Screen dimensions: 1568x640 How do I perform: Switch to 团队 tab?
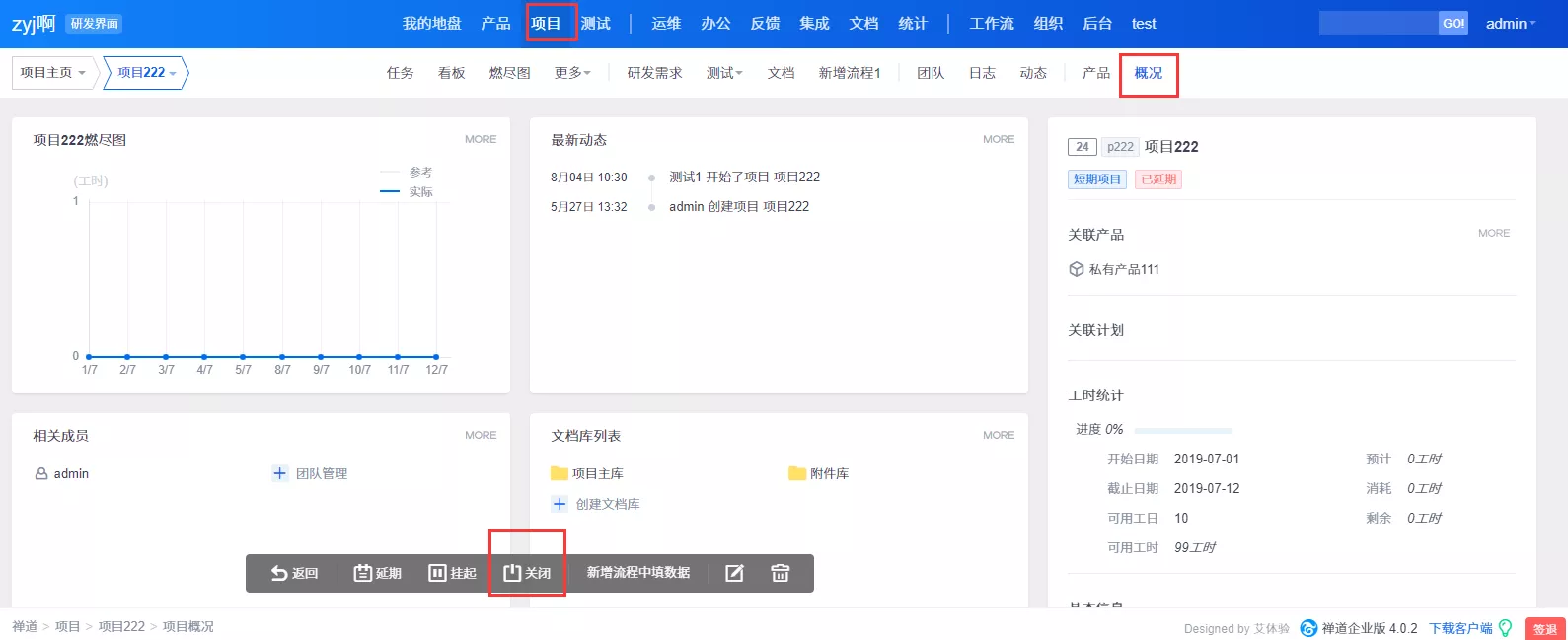(x=931, y=73)
